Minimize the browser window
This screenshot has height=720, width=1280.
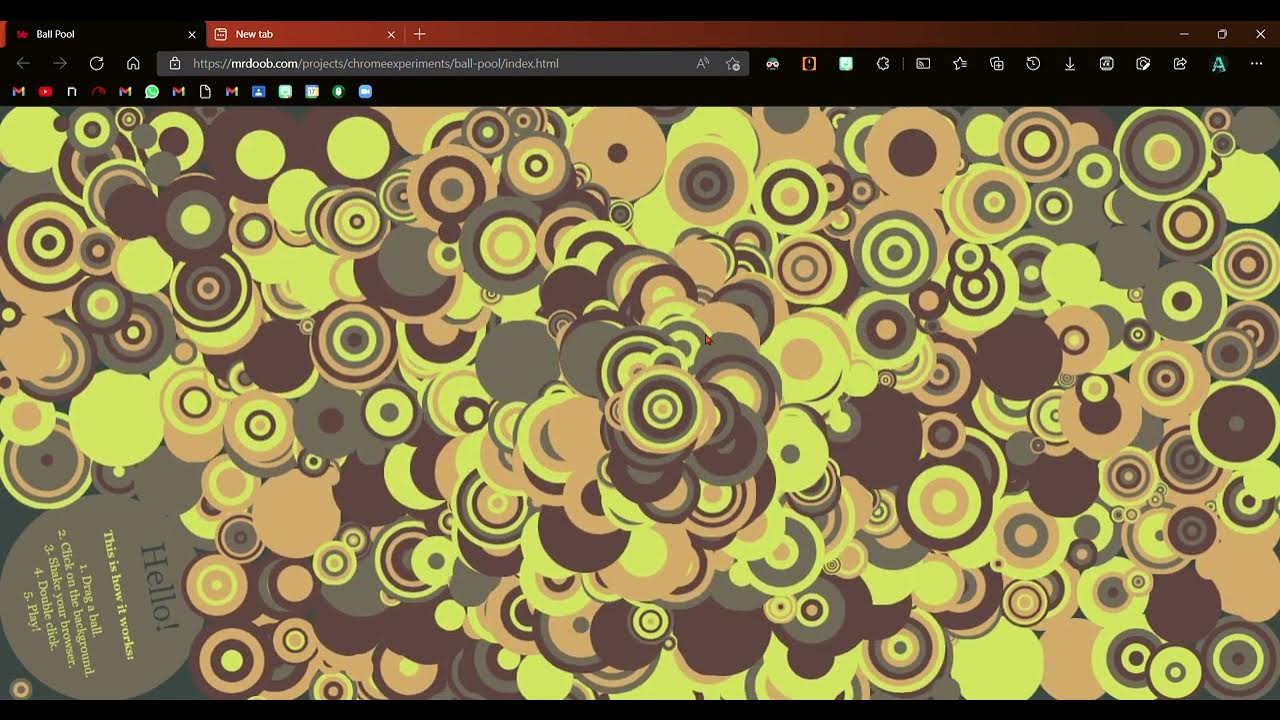pos(1184,34)
